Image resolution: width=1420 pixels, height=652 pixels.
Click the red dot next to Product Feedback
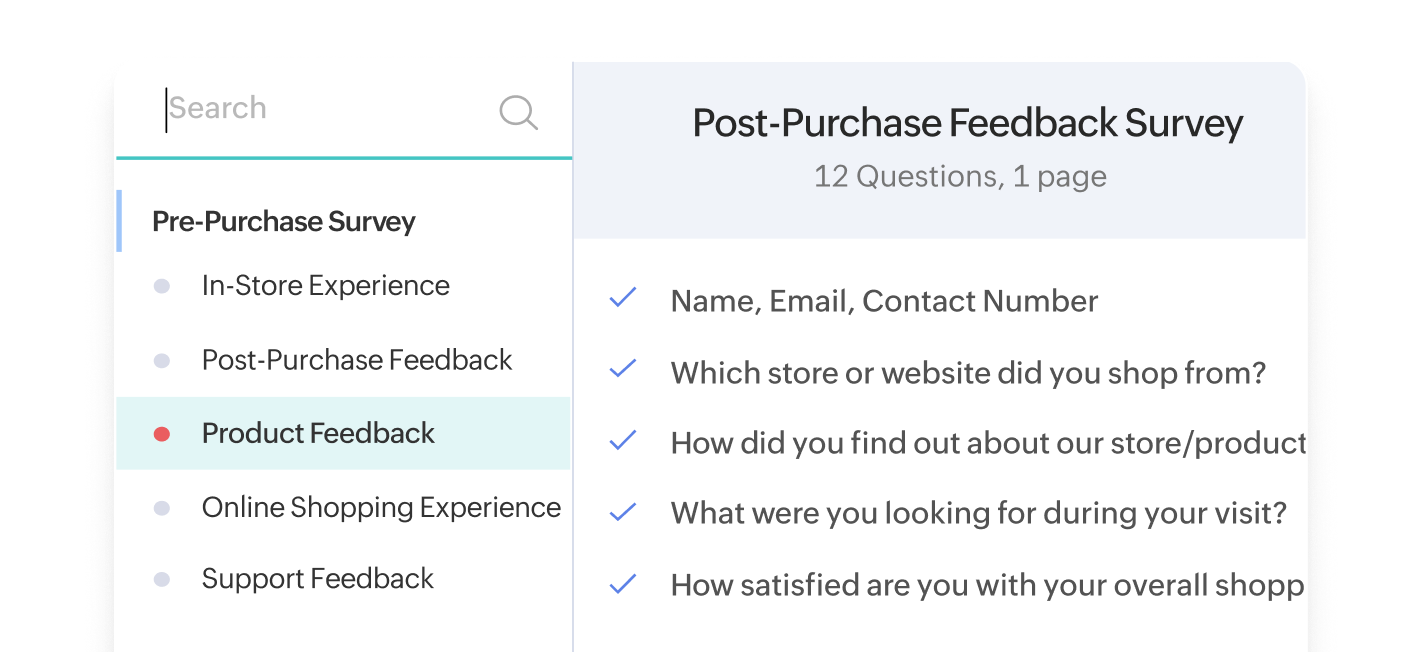tap(162, 433)
